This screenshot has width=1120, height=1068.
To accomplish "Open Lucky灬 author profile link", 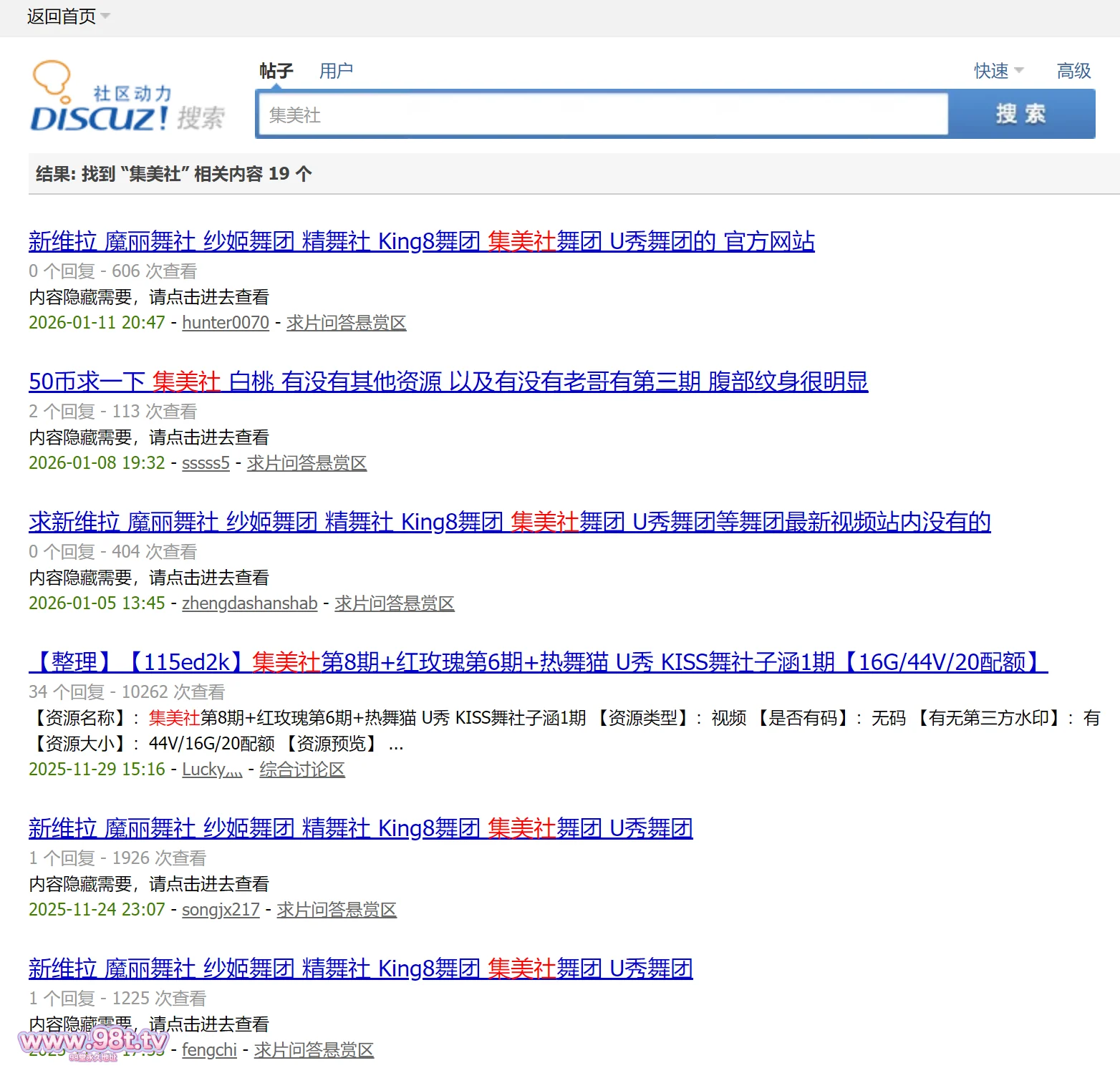I will click(212, 770).
